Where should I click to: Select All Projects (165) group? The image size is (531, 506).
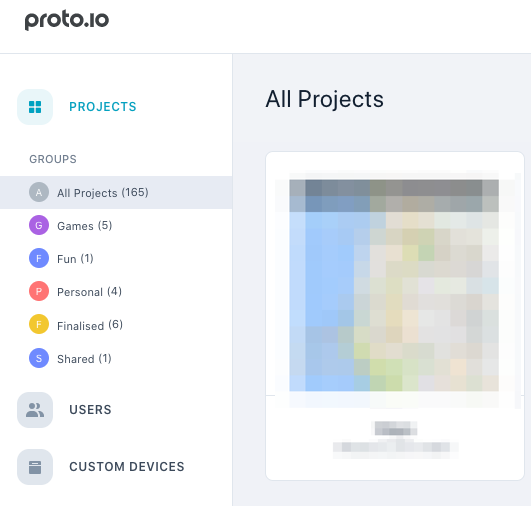(x=116, y=192)
